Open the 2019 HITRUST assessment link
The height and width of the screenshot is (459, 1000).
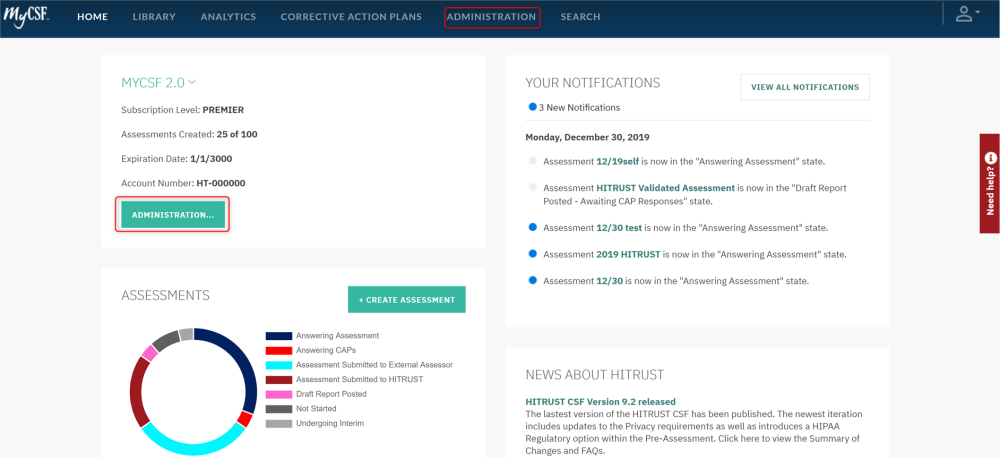[x=628, y=254]
